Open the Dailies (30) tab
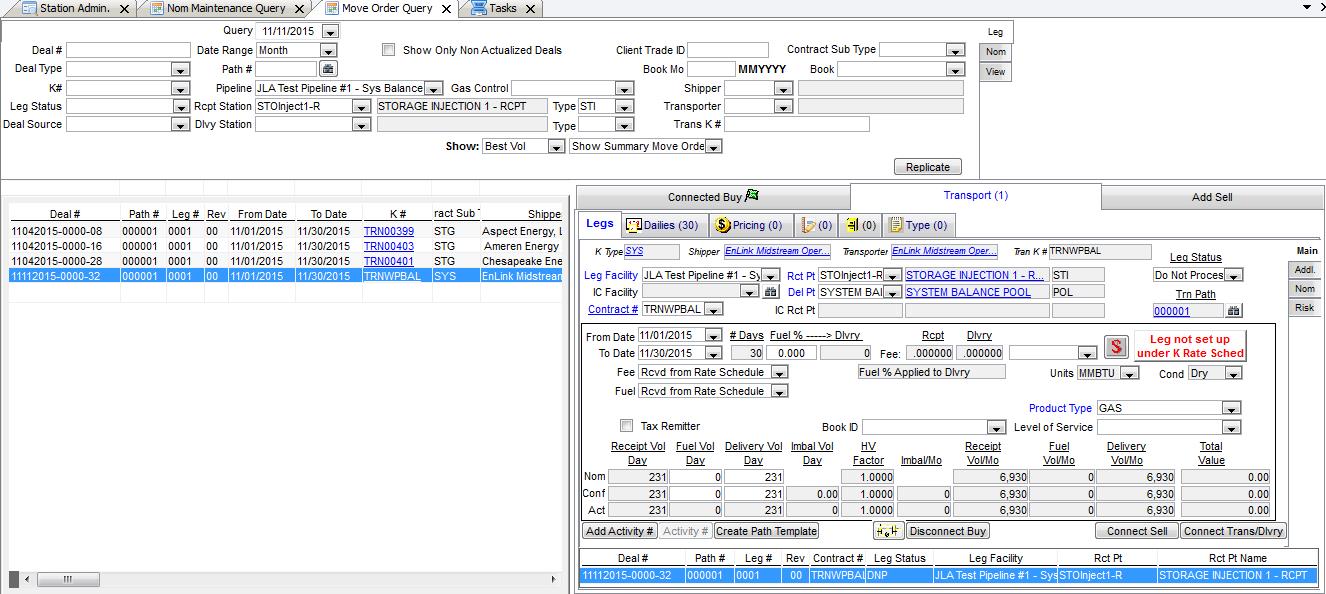This screenshot has height=594, width=1326. [x=661, y=225]
